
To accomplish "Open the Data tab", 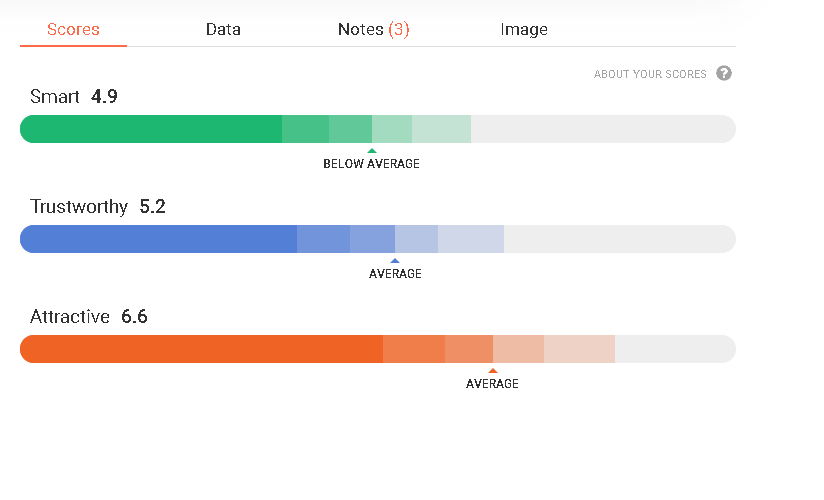I will pos(223,29).
